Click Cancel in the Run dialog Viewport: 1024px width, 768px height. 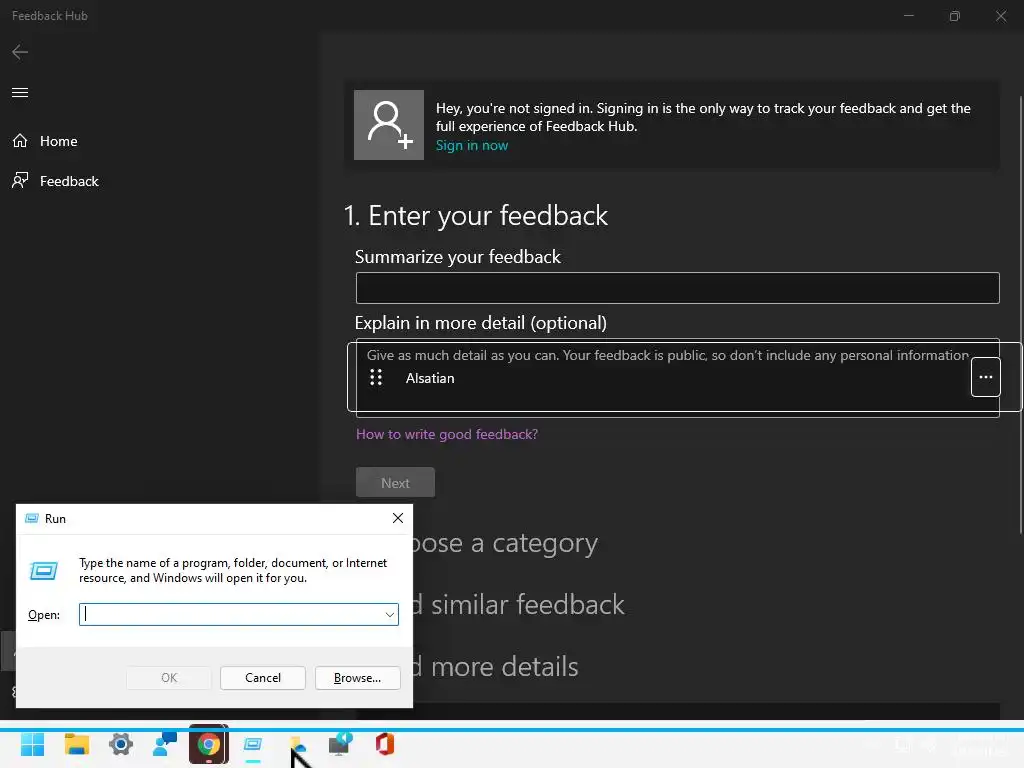263,678
